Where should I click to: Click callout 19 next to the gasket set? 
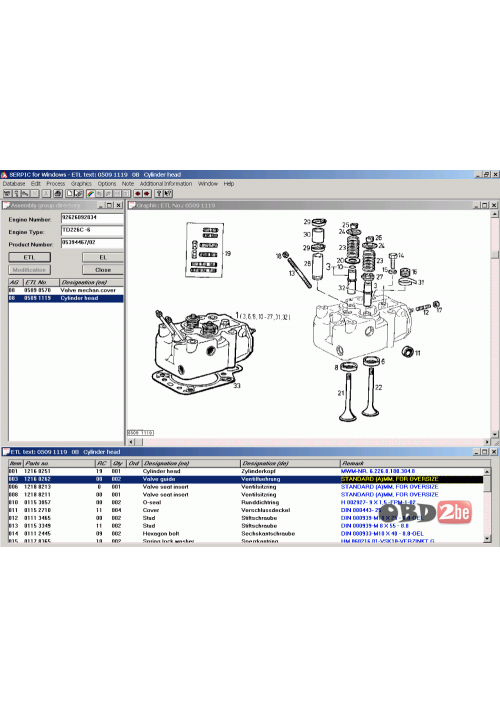point(227,253)
